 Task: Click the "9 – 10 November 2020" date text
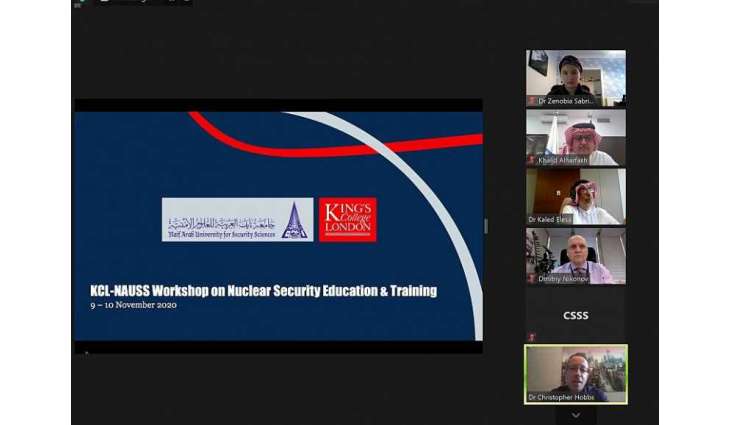134,305
